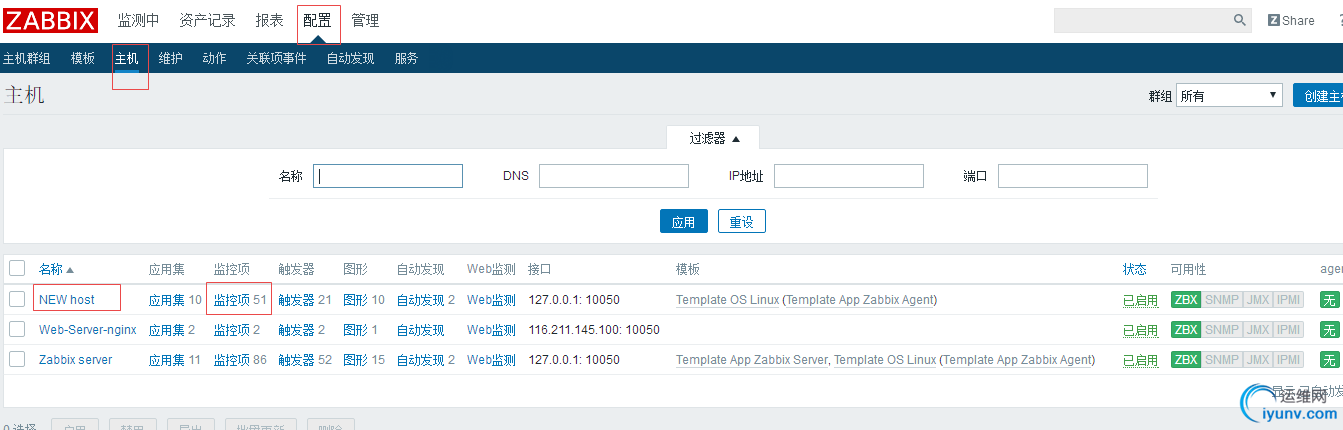Open 图形 15 for Zabbix server
The height and width of the screenshot is (430, 1343).
click(x=355, y=359)
